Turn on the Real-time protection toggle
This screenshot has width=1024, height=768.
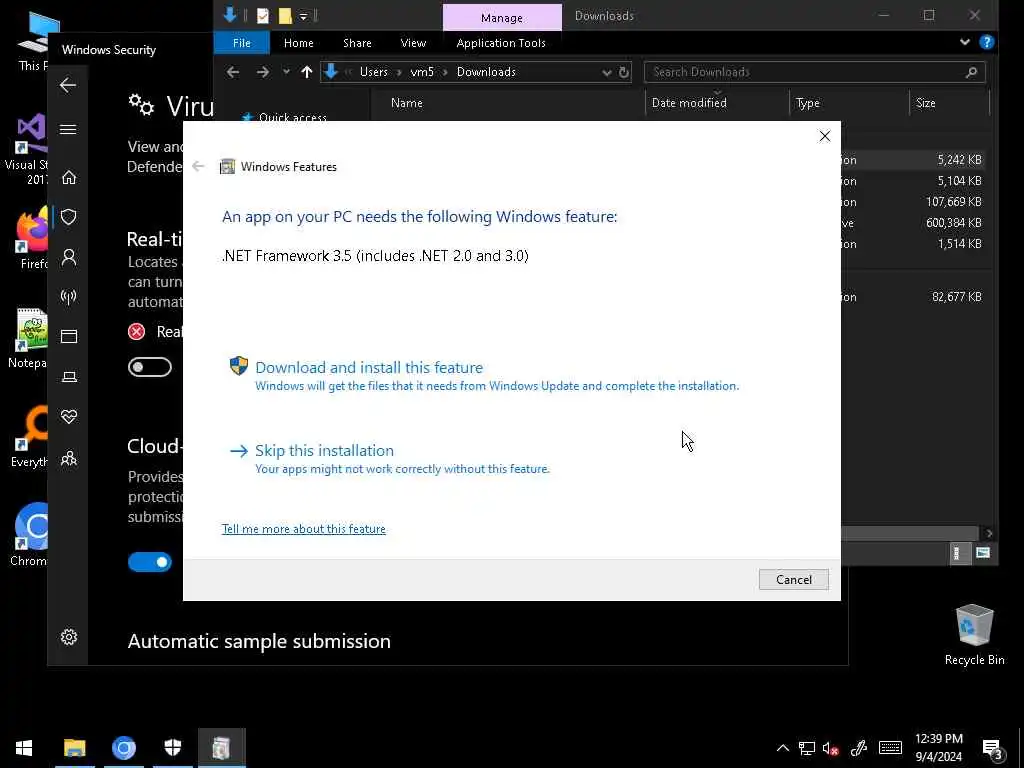pyautogui.click(x=150, y=367)
